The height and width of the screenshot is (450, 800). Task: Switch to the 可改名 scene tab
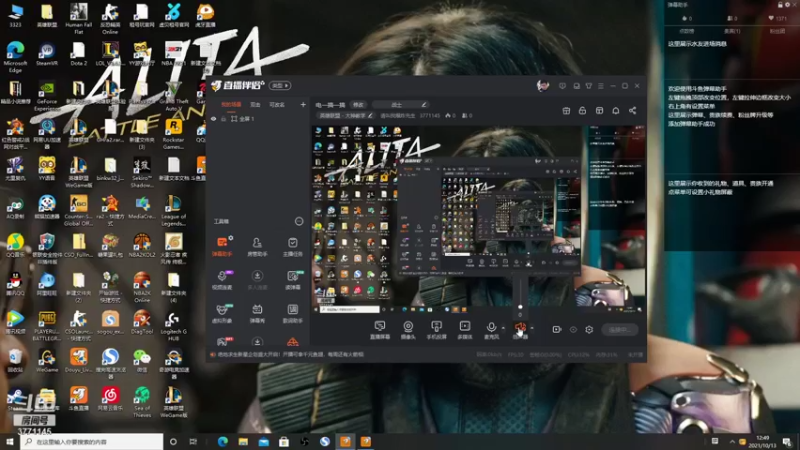click(x=277, y=105)
